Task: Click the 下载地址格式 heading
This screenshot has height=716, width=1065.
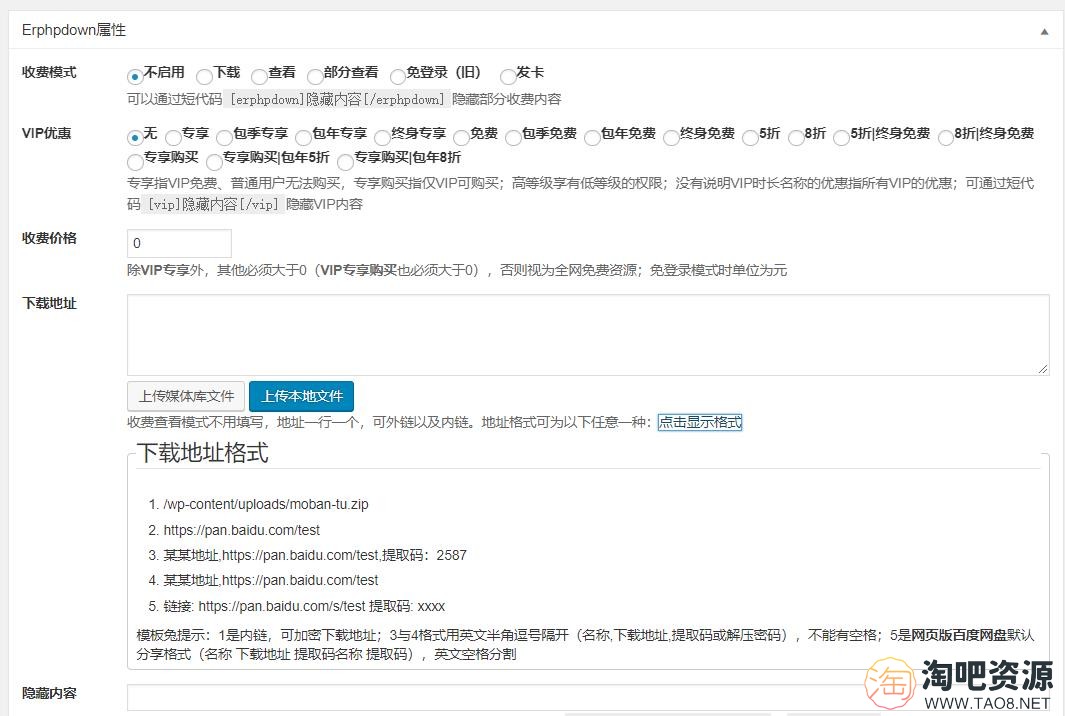Action: pyautogui.click(x=202, y=452)
